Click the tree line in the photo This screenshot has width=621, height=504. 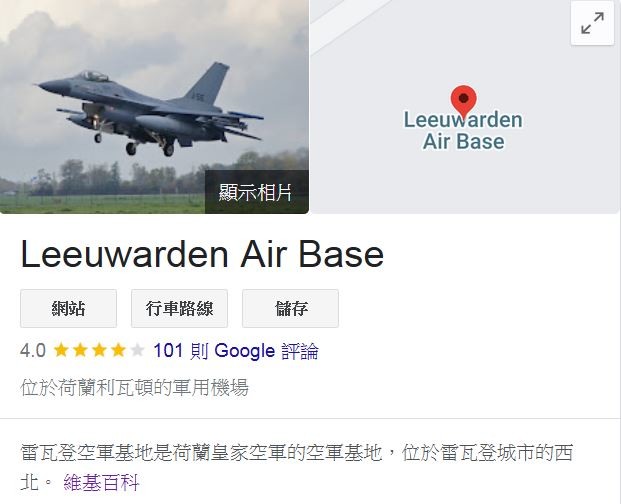(x=119, y=178)
